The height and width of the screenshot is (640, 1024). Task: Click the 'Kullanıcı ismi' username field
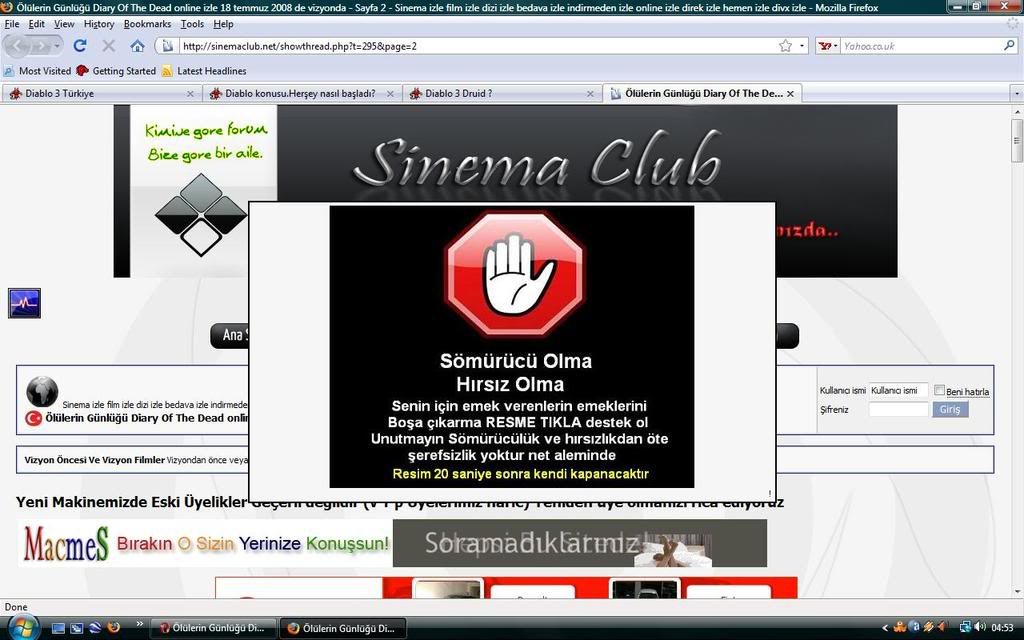point(898,391)
